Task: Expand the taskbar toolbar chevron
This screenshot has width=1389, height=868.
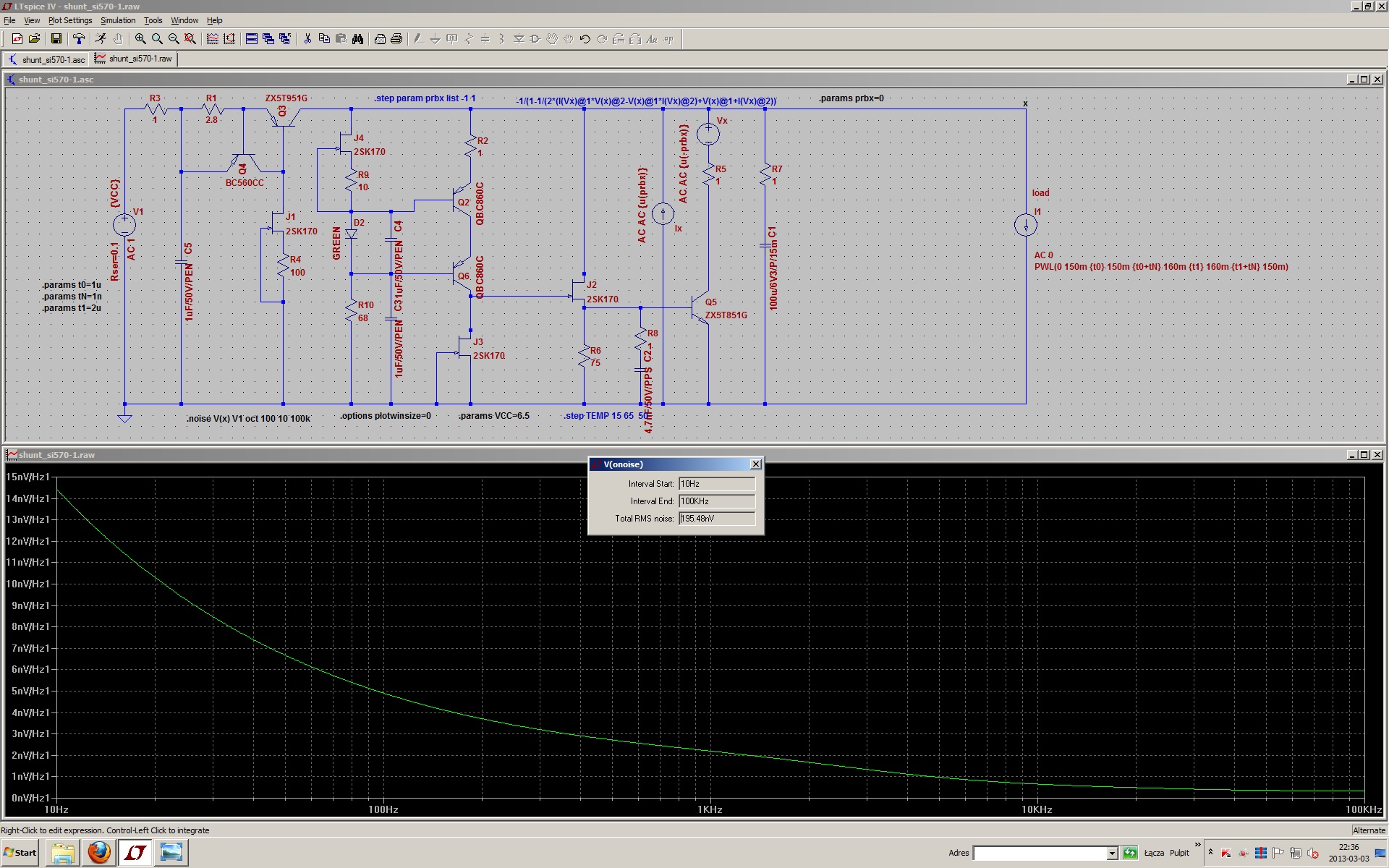Action: pyautogui.click(x=1197, y=845)
